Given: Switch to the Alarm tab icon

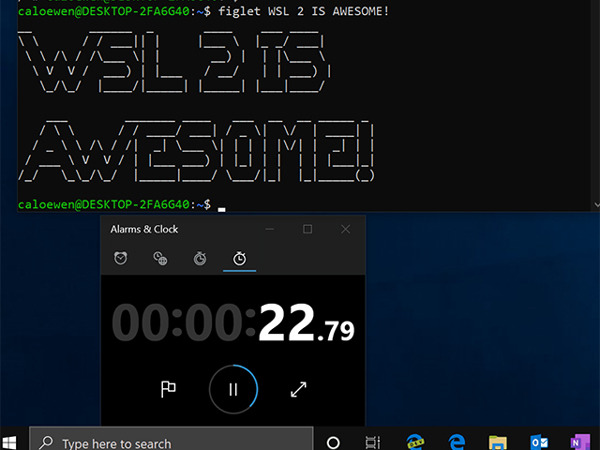Looking at the screenshot, I should click(x=121, y=259).
